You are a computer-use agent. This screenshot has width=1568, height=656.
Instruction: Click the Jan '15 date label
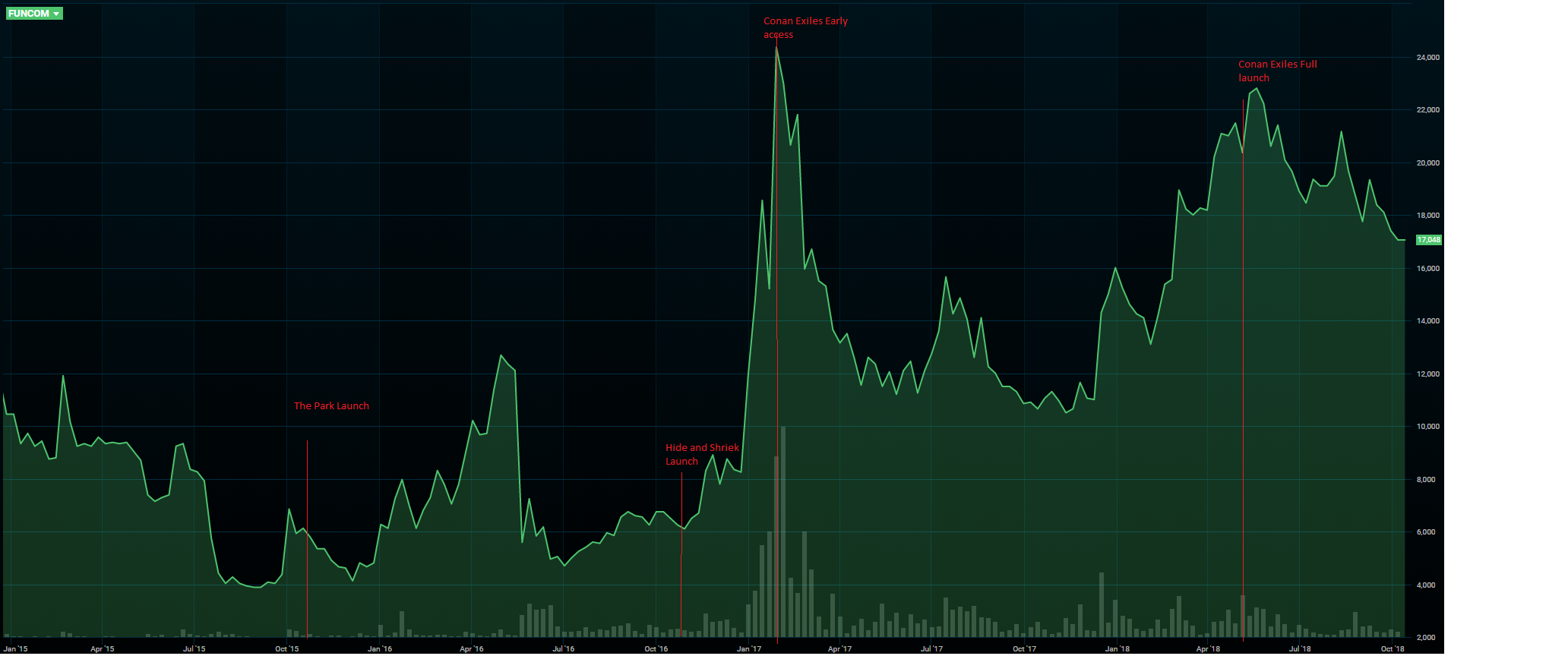point(15,649)
